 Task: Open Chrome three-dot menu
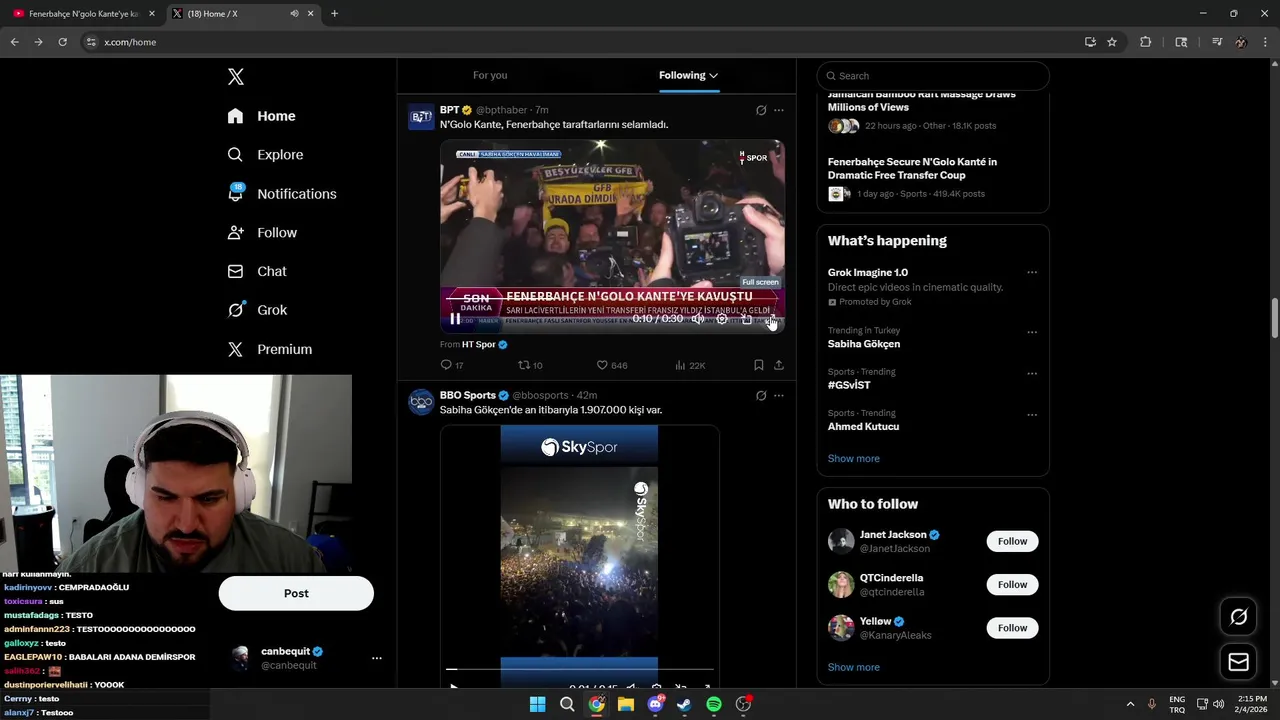coord(1265,42)
